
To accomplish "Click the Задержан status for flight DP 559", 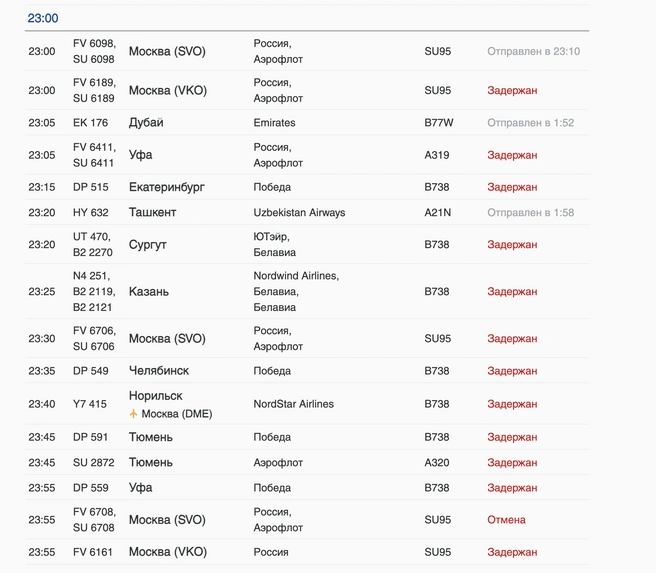I will (512, 488).
